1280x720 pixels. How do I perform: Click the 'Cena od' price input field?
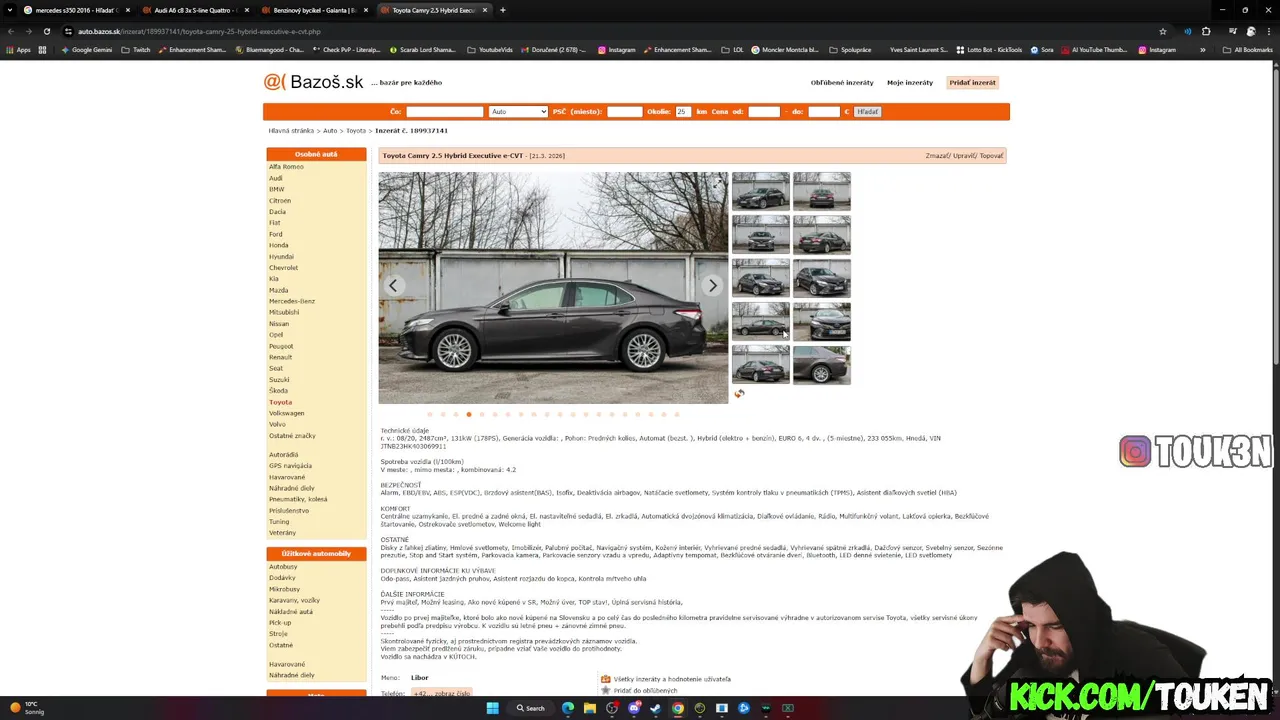(764, 112)
